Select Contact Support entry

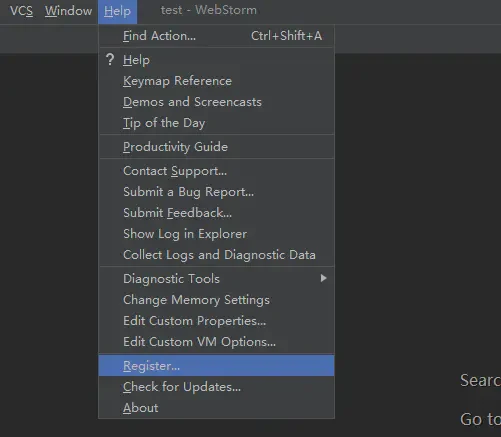click(217, 171)
